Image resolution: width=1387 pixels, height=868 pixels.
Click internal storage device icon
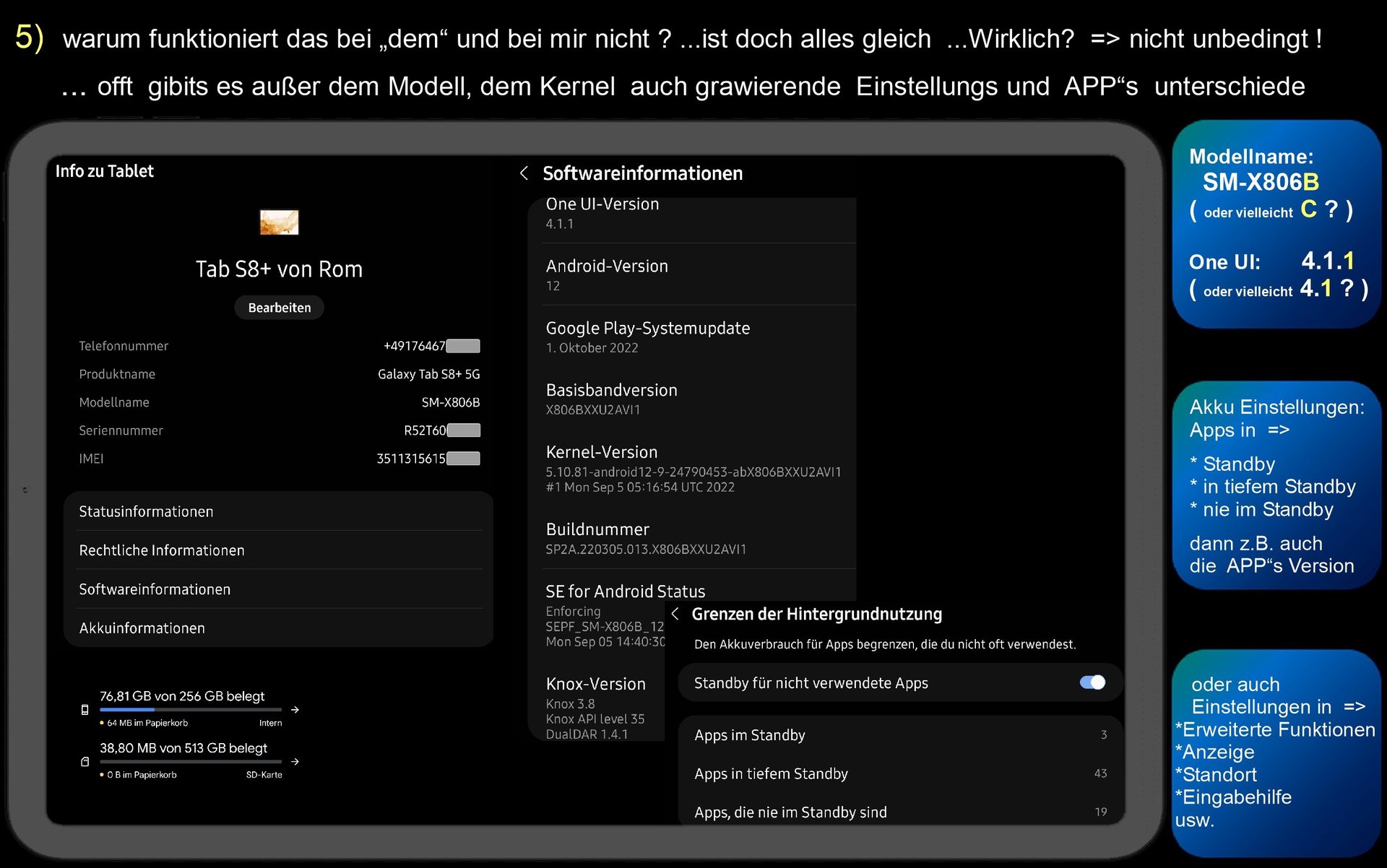pos(85,710)
